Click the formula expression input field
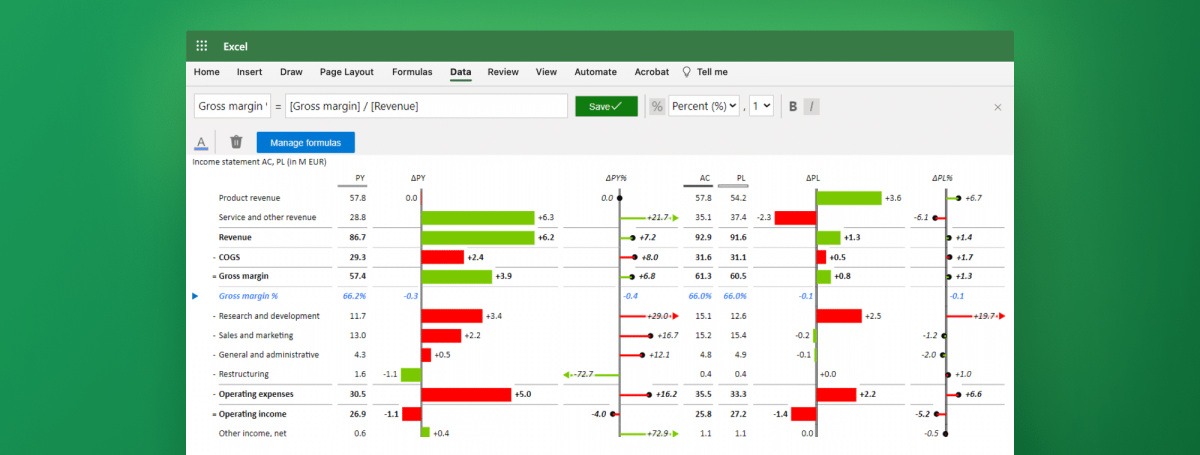Viewport: 1200px width, 455px height. (x=427, y=106)
